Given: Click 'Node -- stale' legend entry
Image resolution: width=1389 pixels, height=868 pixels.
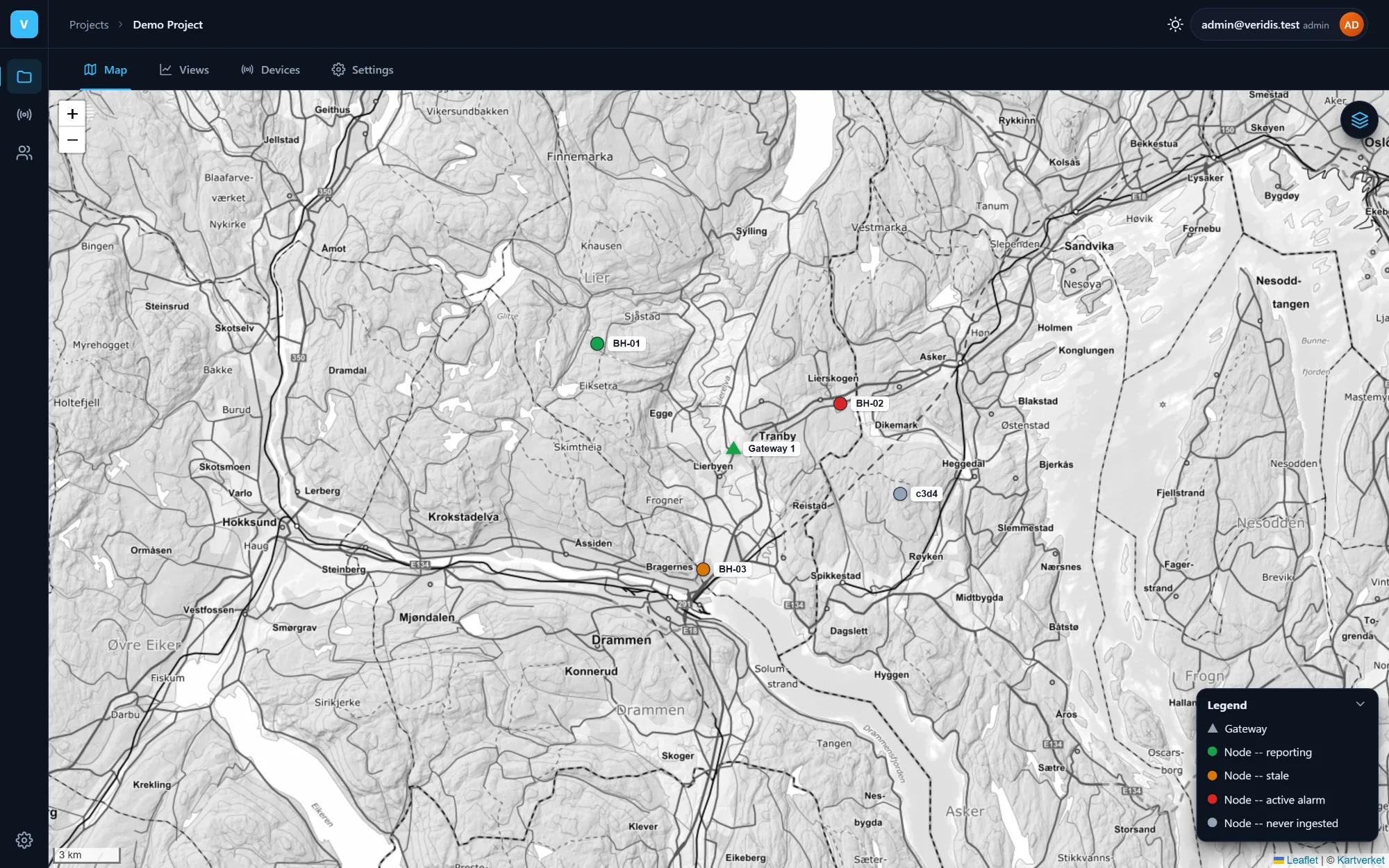Looking at the screenshot, I should (x=1248, y=776).
